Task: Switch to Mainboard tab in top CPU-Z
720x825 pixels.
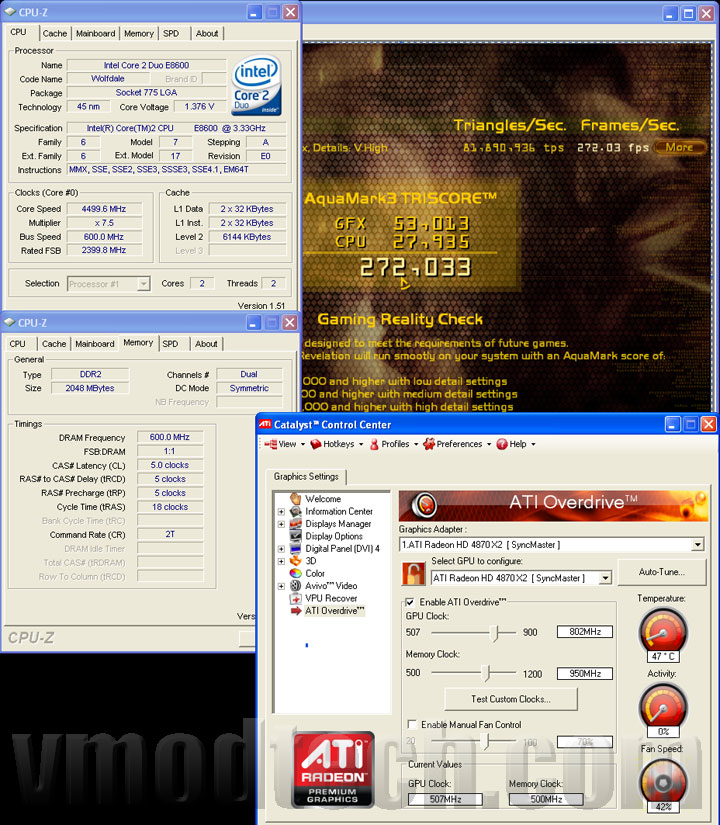Action: pyautogui.click(x=95, y=34)
